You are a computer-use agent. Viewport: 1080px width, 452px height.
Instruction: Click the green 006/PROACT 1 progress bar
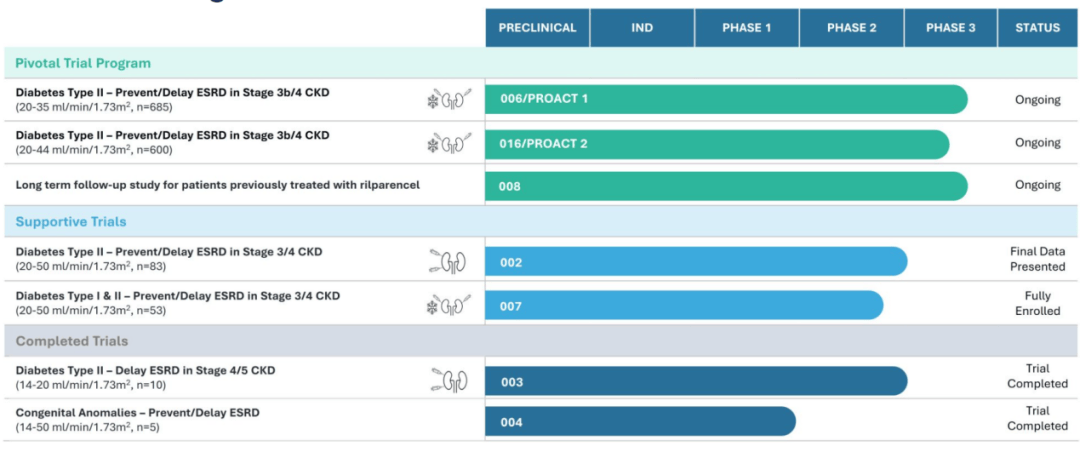tap(726, 99)
